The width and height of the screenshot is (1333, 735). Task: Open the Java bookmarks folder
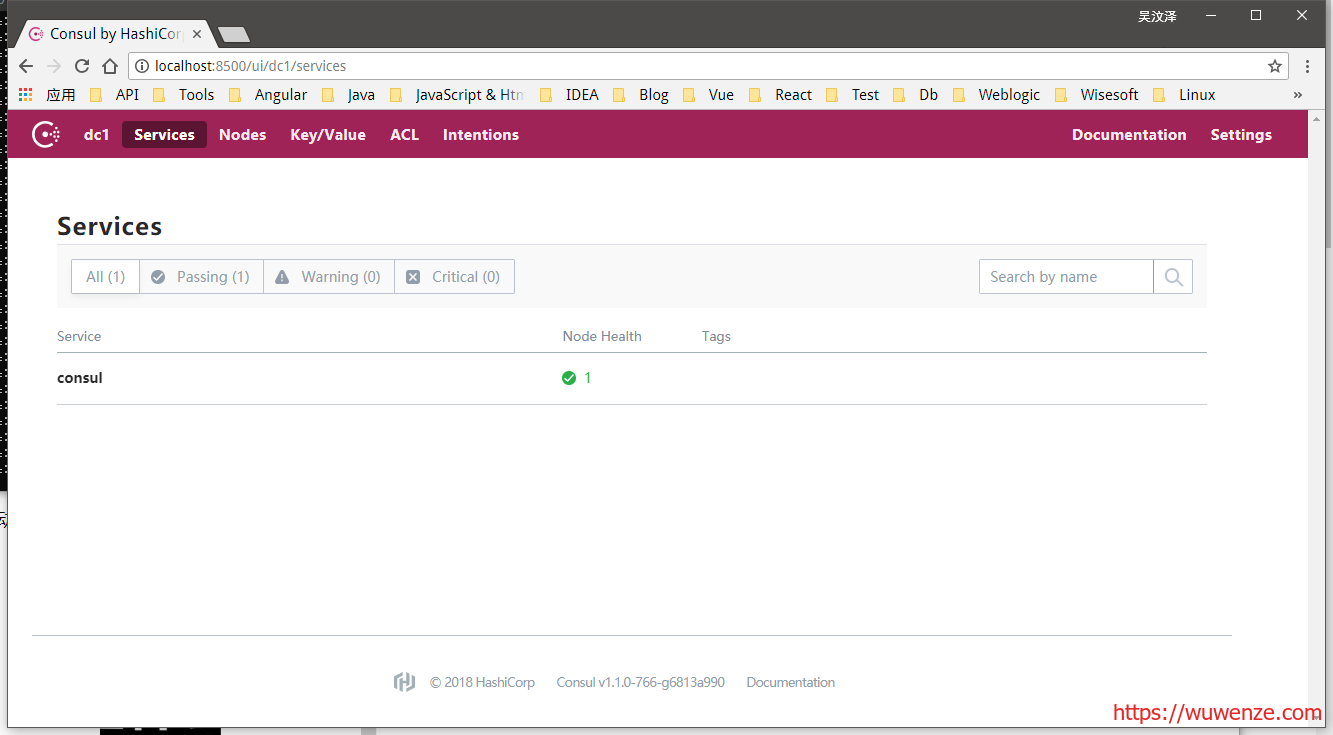pyautogui.click(x=348, y=95)
